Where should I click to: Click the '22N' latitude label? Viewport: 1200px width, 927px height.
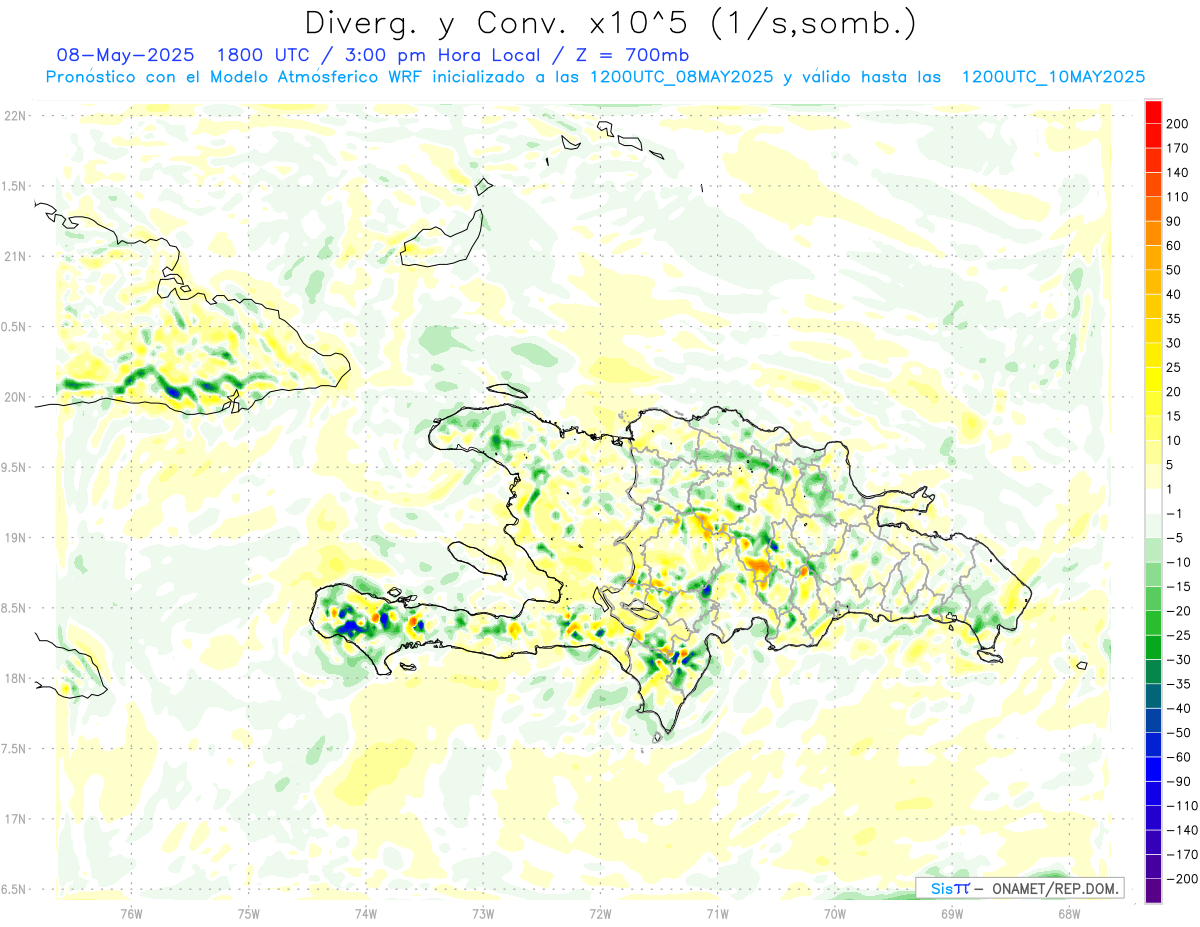15,116
